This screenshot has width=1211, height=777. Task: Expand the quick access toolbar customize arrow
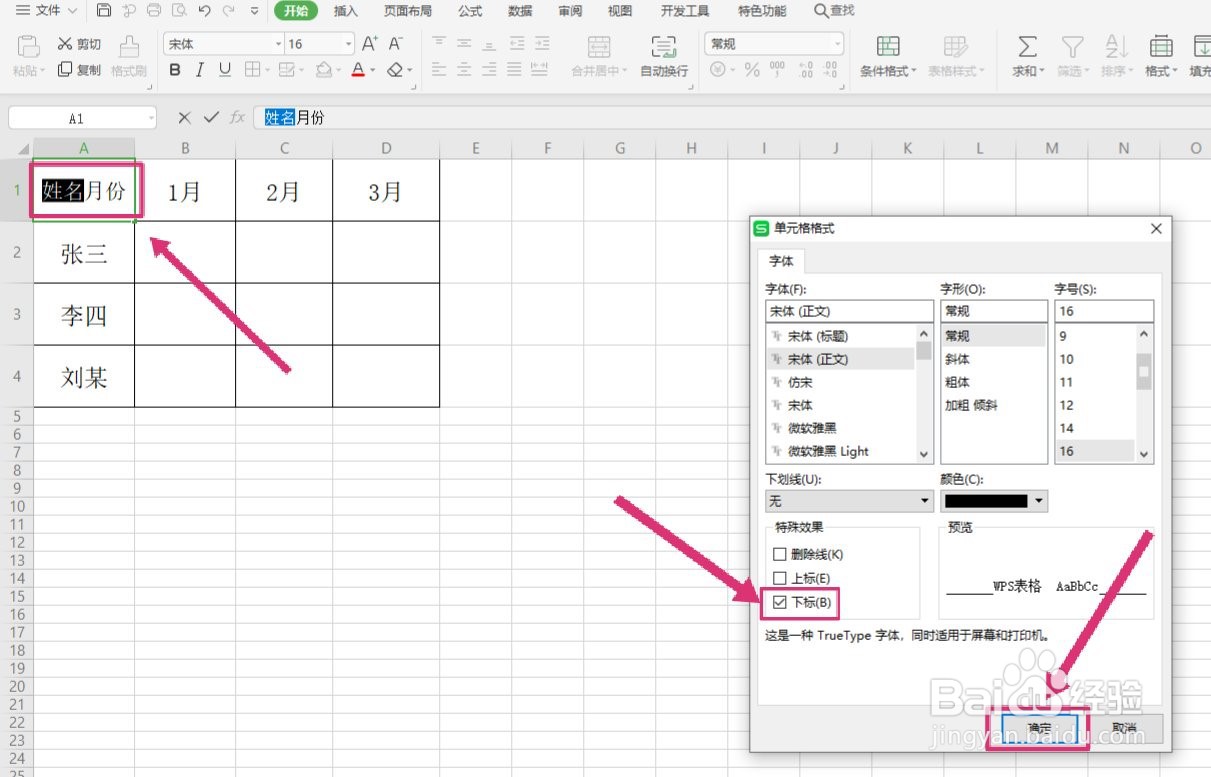tap(254, 11)
